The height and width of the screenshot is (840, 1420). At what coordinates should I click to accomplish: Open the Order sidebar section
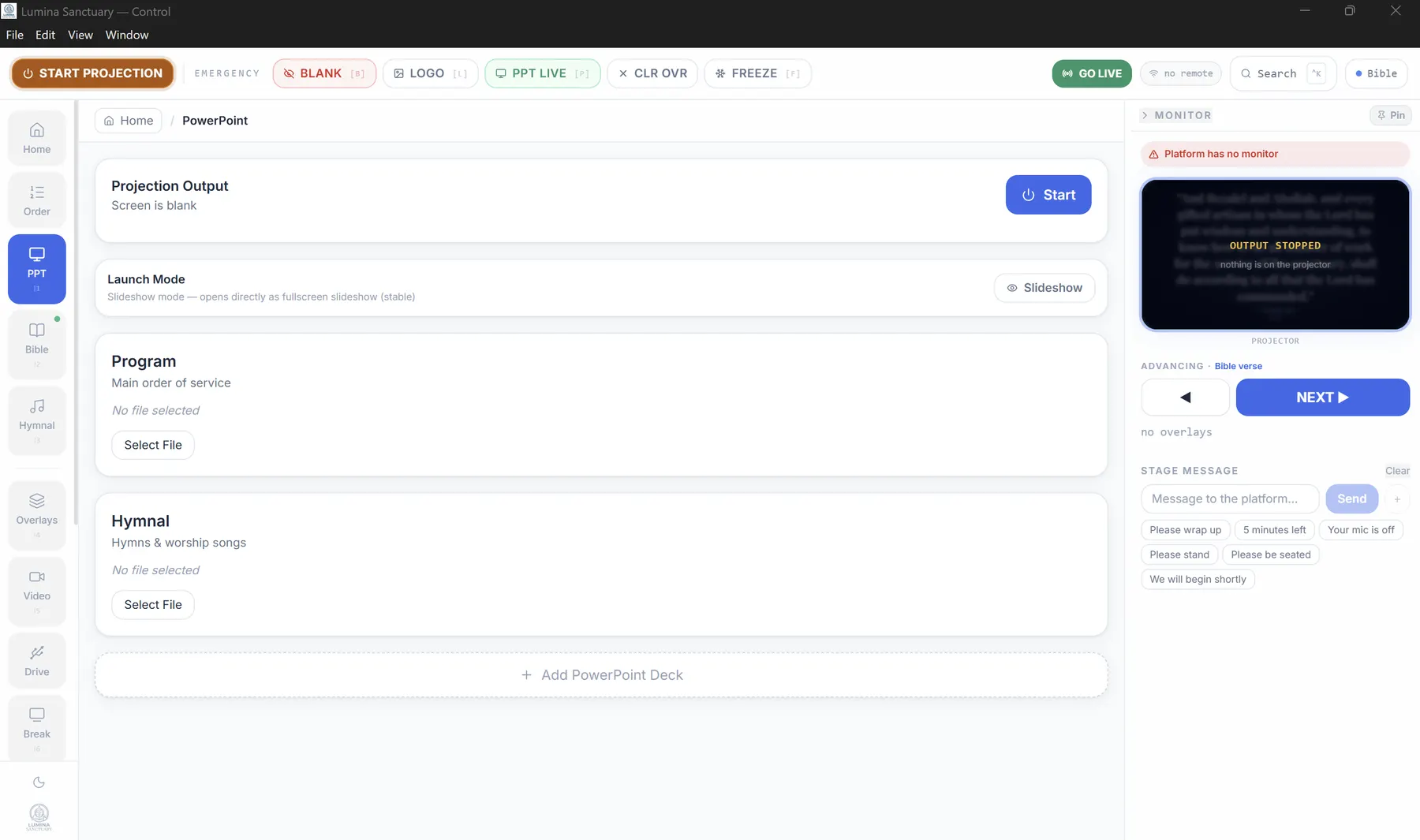click(x=37, y=200)
